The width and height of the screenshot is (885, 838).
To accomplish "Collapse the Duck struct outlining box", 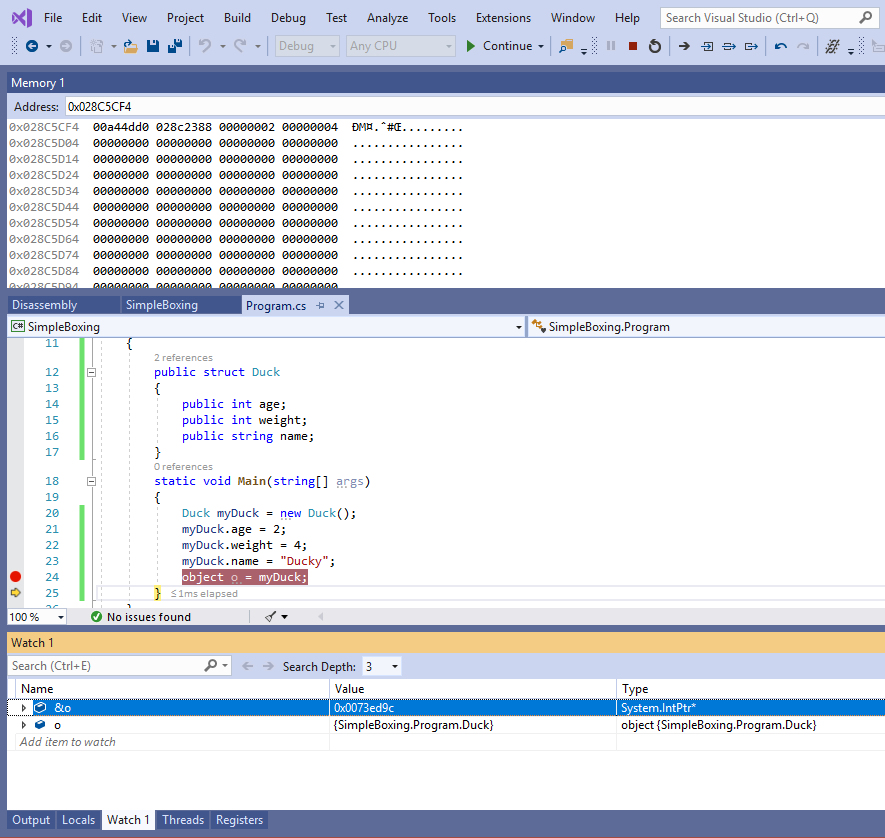I will [92, 372].
